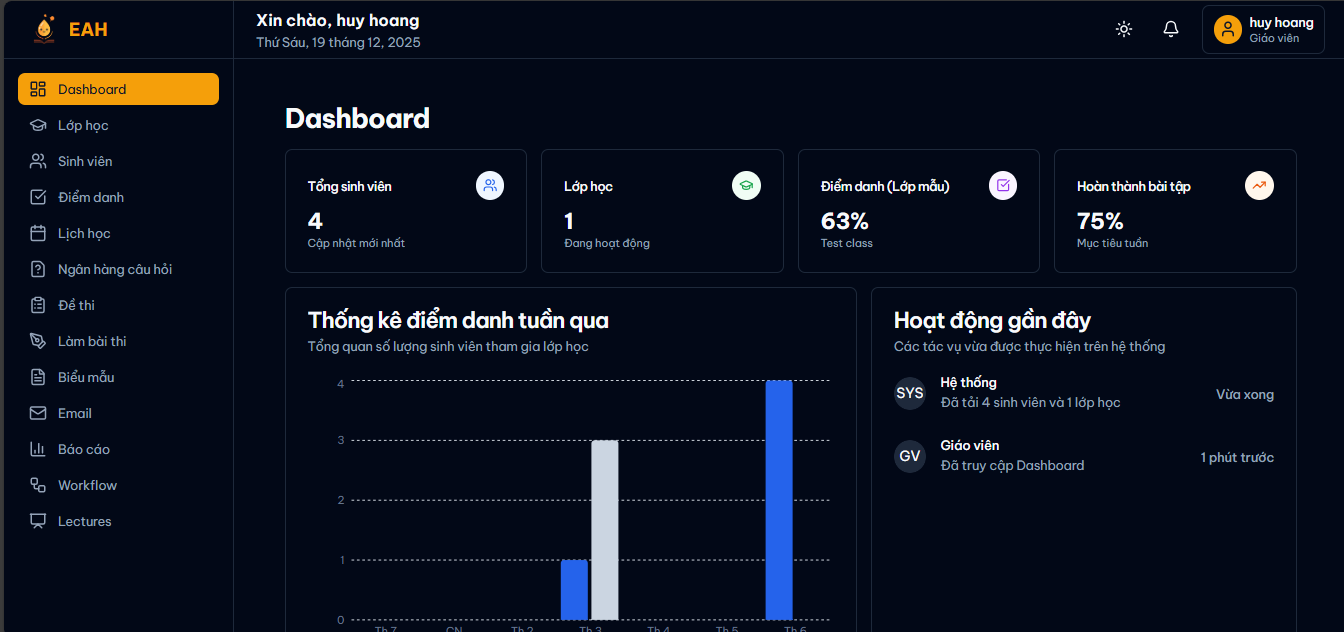The width and height of the screenshot is (1344, 632).
Task: Click the Hoàn thành bài tập trend icon
Action: pyautogui.click(x=1259, y=185)
